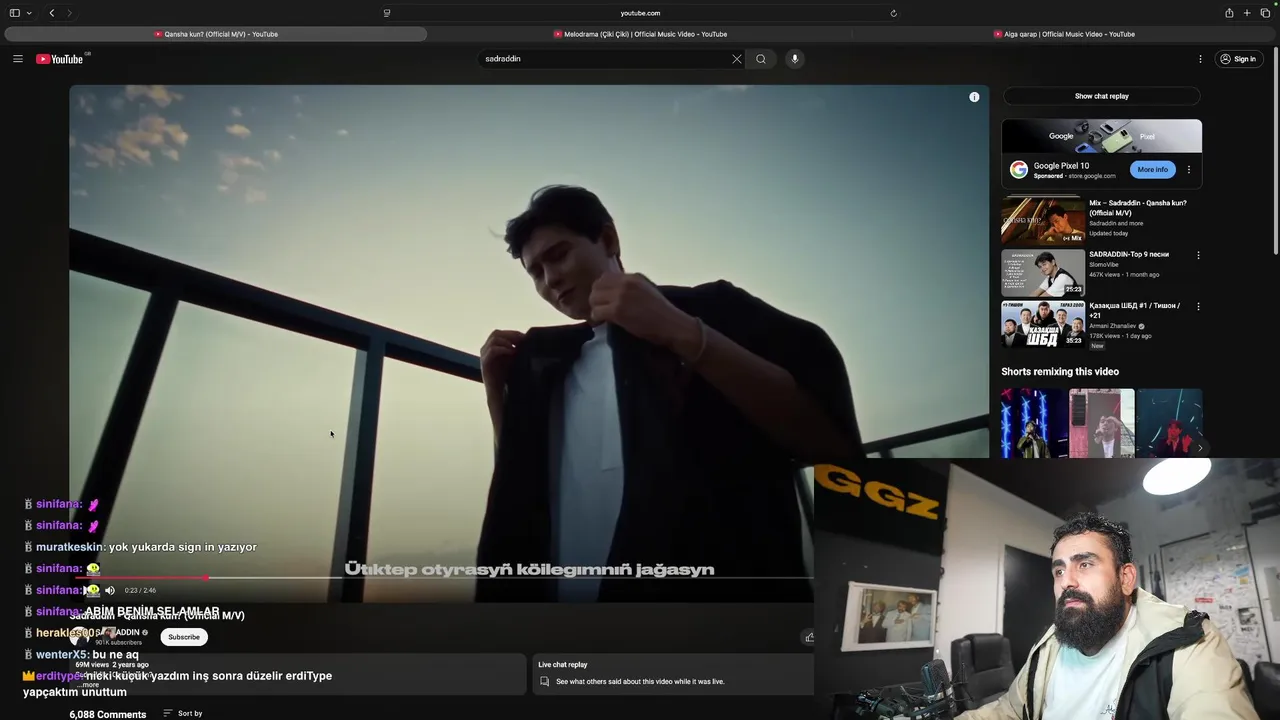Go forward with Safari forward arrow
The height and width of the screenshot is (720, 1280).
point(69,13)
